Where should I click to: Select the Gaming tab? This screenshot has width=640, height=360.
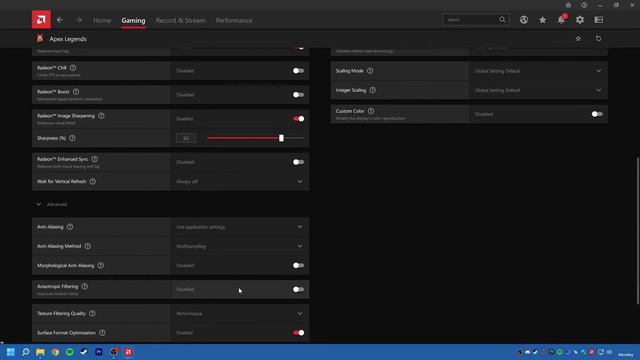tap(133, 20)
